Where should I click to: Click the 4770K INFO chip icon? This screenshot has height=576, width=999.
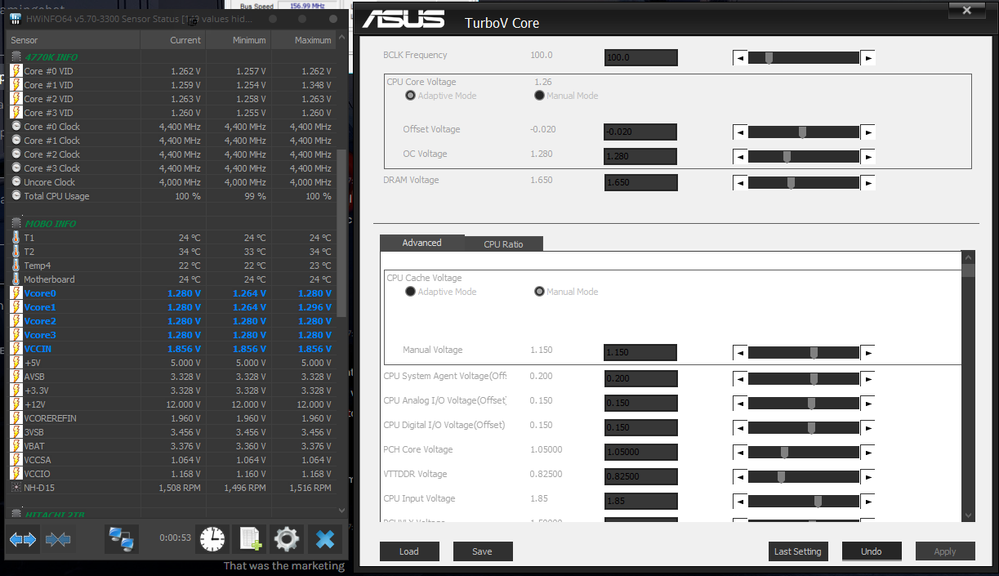click(x=17, y=57)
